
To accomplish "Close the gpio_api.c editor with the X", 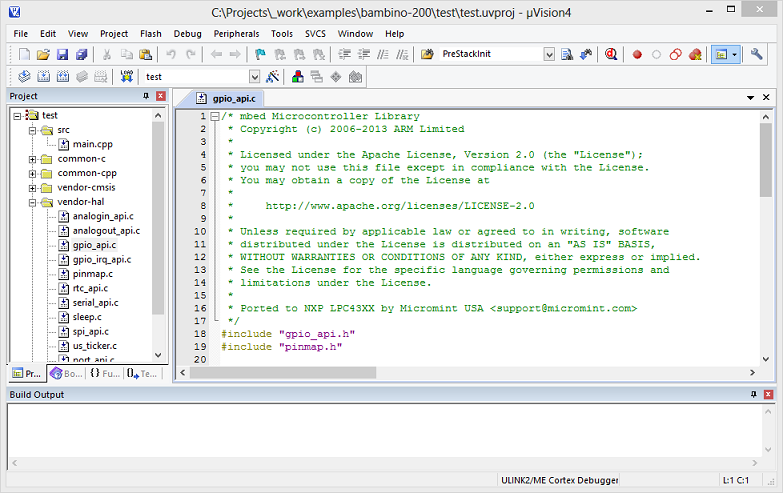I will point(766,97).
